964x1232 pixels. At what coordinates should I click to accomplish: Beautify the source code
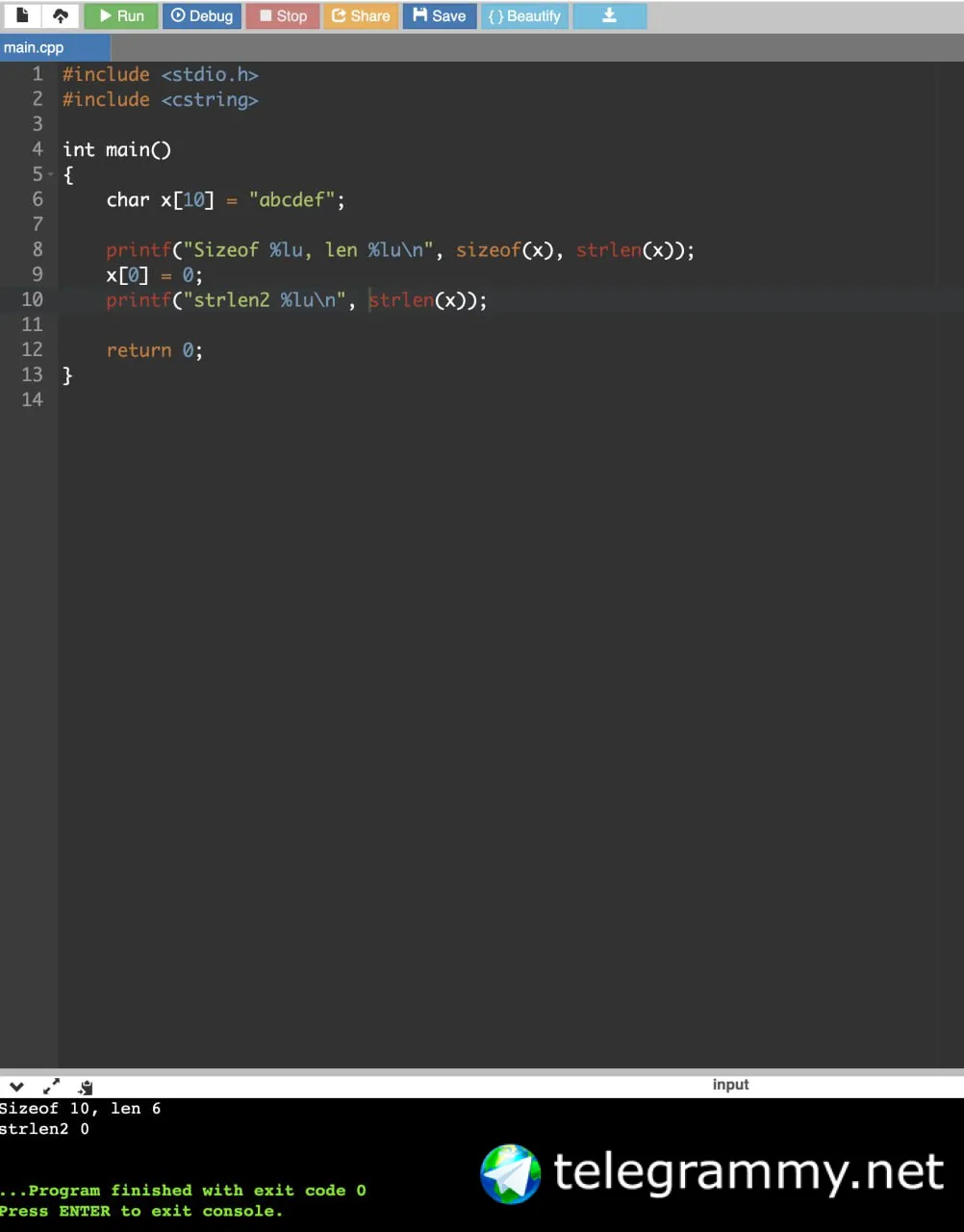pos(524,15)
